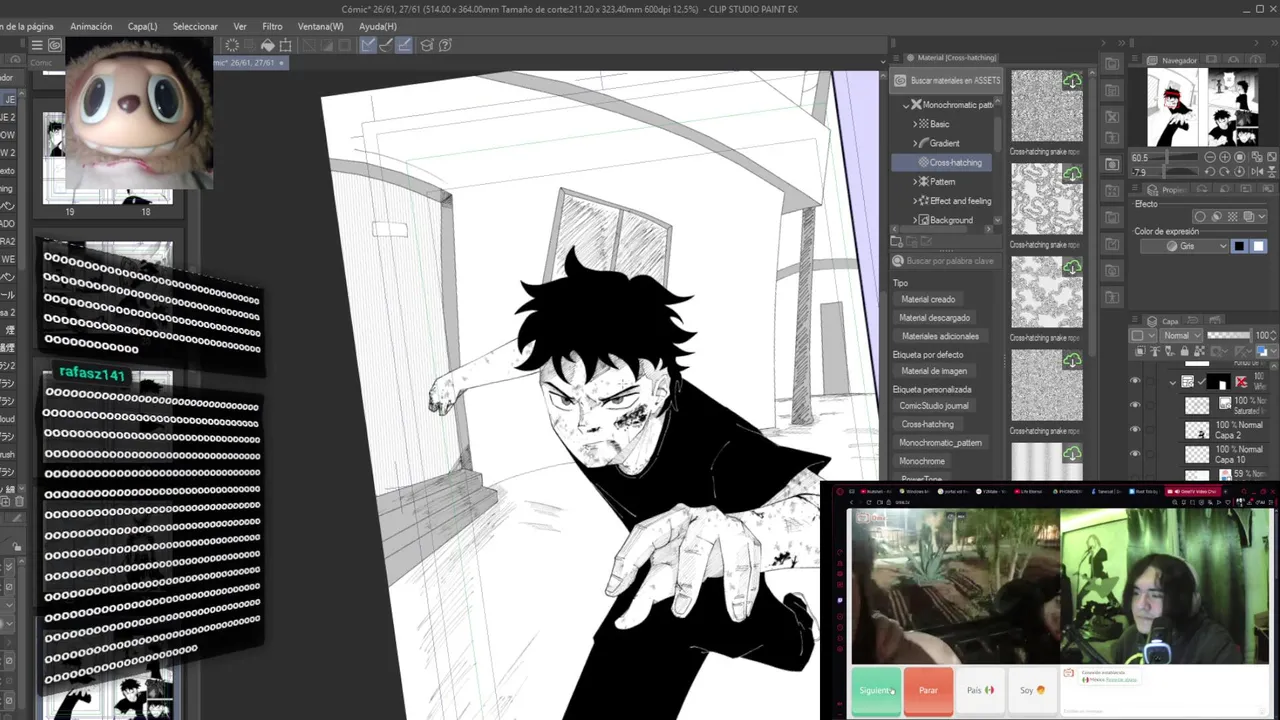
Task: Open the Capa(L) menu
Action: point(143,26)
